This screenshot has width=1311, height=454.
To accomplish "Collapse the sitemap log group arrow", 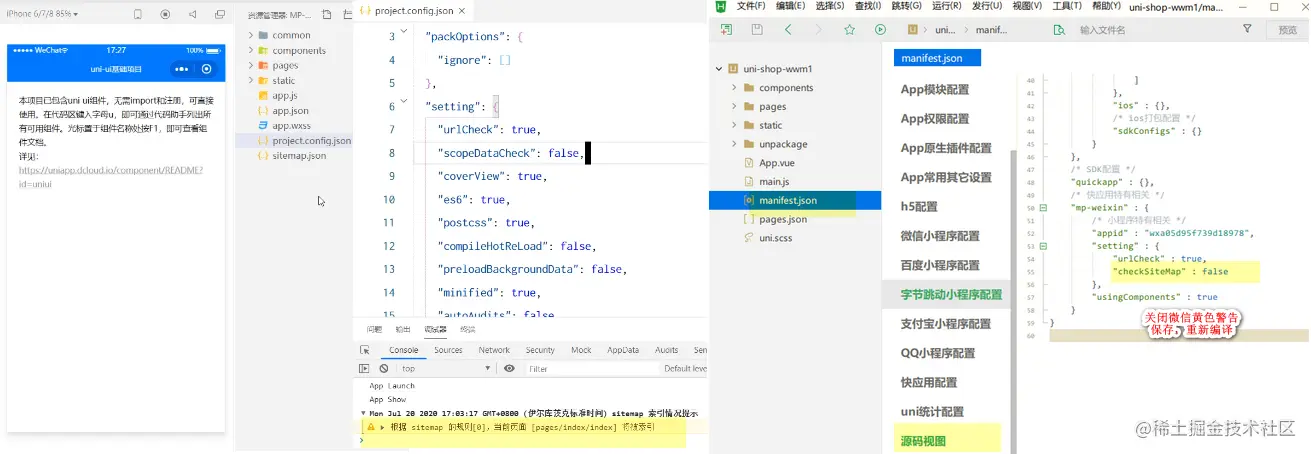I will [364, 413].
